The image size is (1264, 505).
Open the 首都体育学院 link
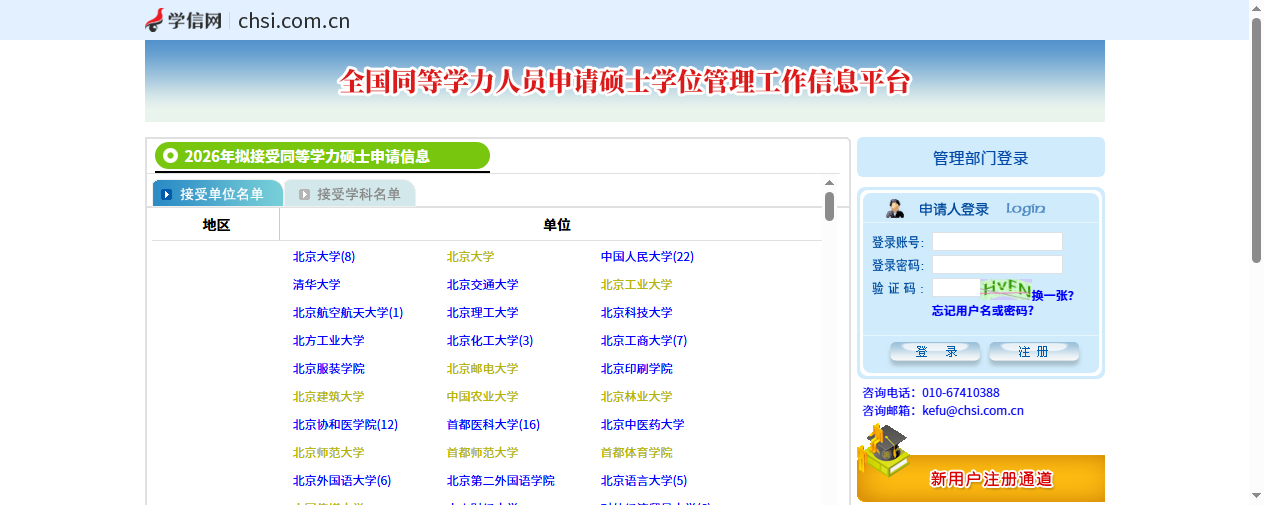[x=637, y=452]
